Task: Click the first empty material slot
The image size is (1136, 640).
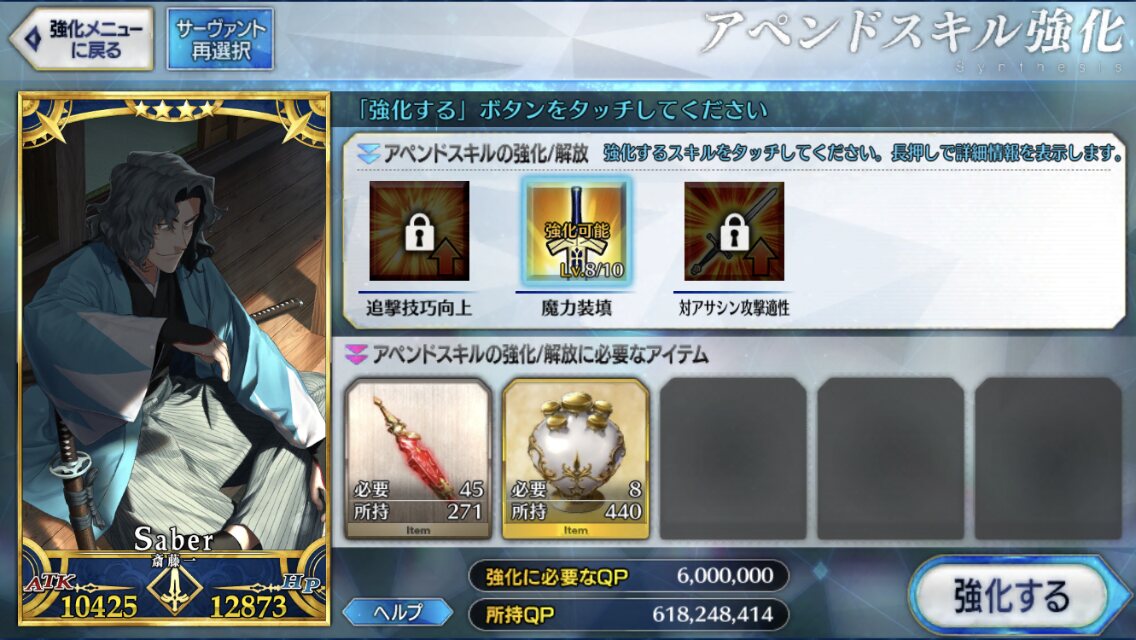Action: pos(733,459)
